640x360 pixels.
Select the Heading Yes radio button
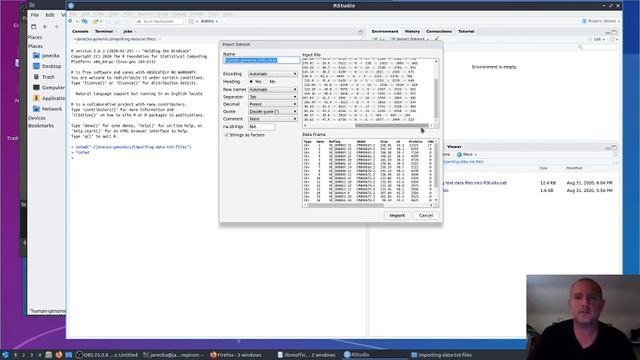coord(251,82)
